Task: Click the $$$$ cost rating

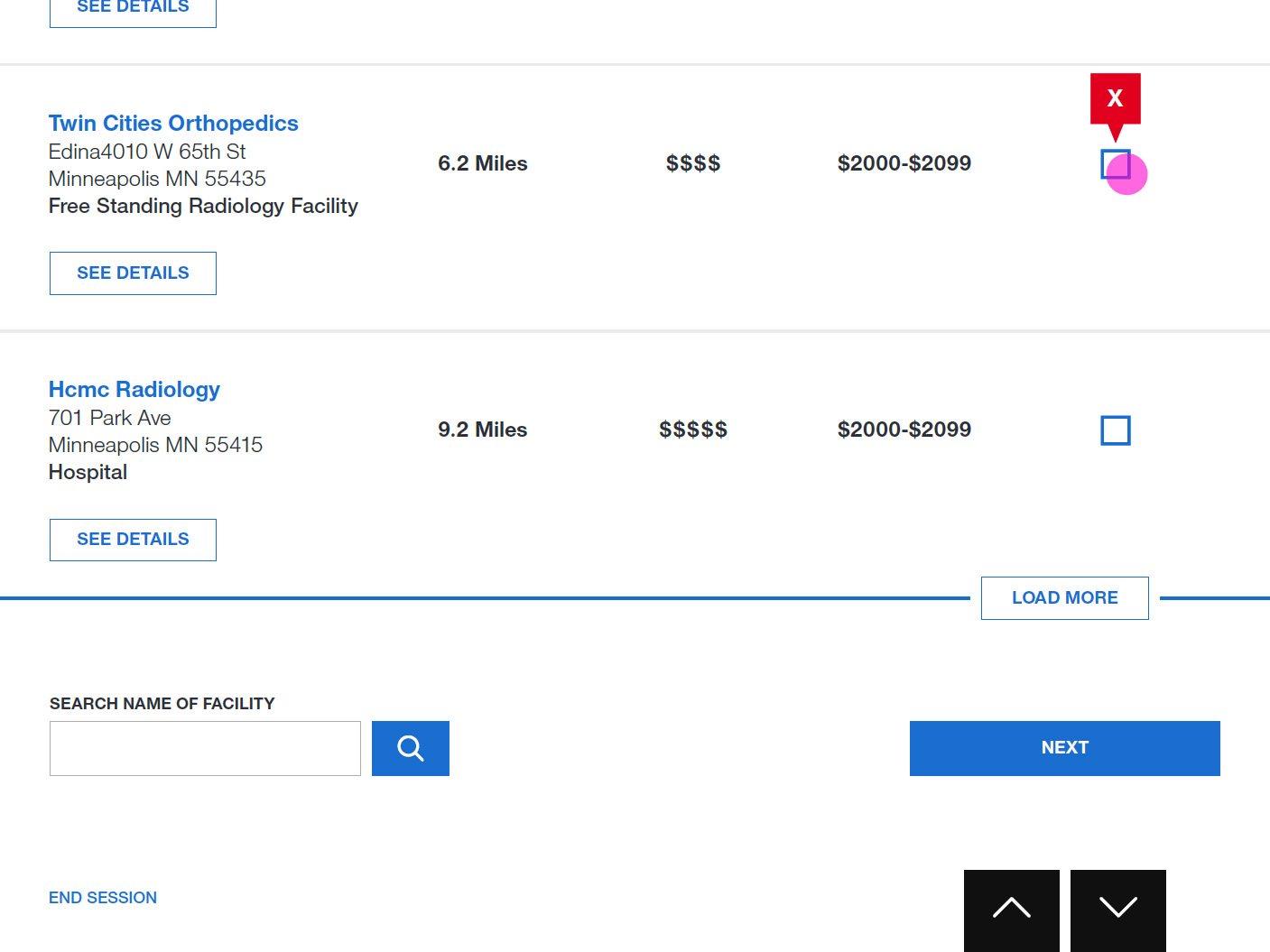Action: [x=693, y=163]
